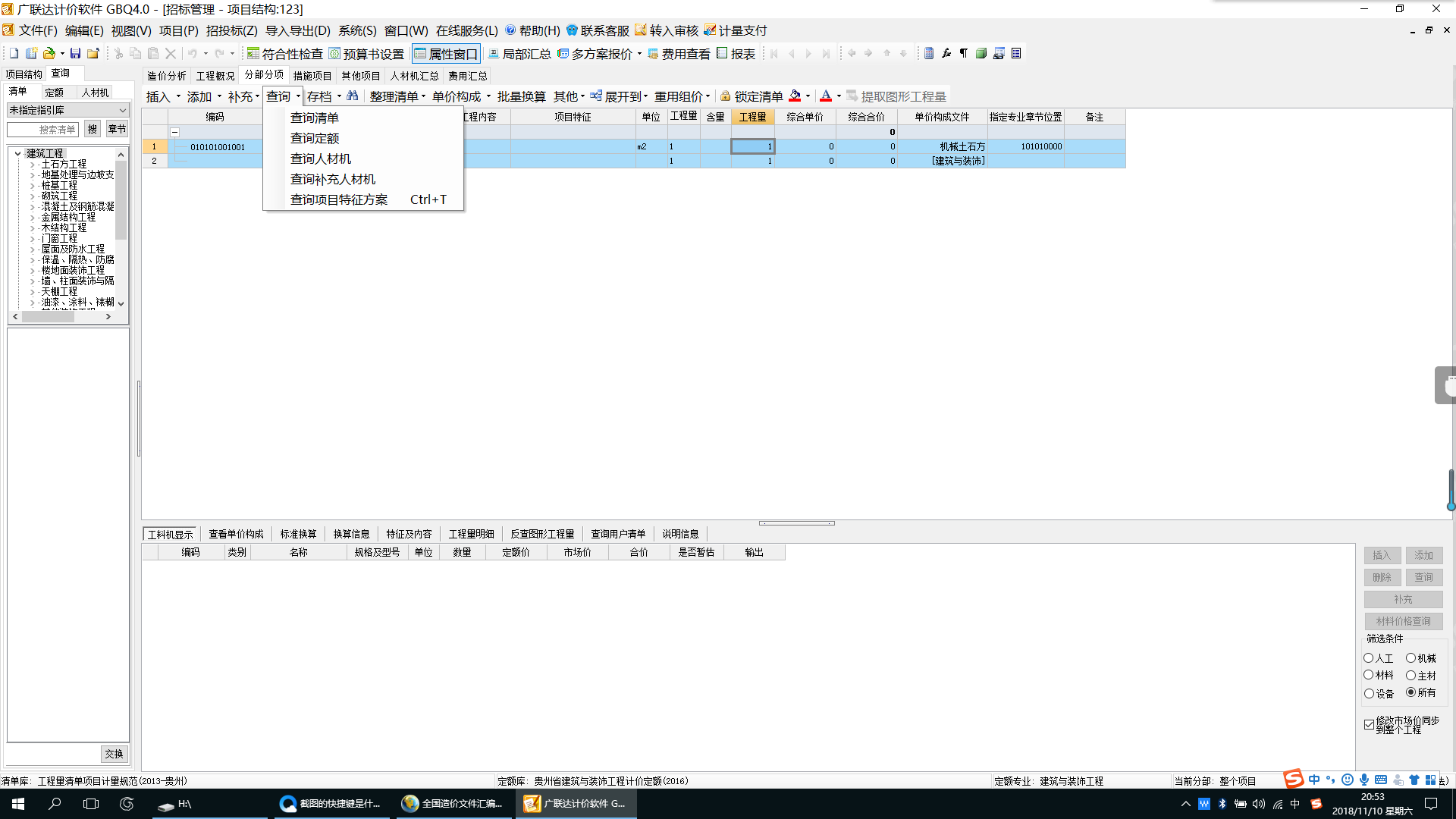This screenshot has height=819, width=1456.
Task: Switch to 措施项目 tab
Action: [312, 76]
